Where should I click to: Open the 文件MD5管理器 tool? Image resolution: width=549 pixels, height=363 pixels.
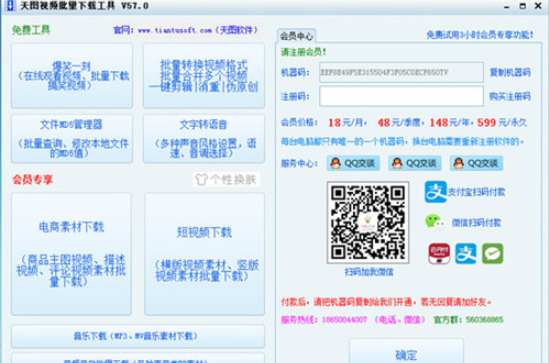coord(72,139)
